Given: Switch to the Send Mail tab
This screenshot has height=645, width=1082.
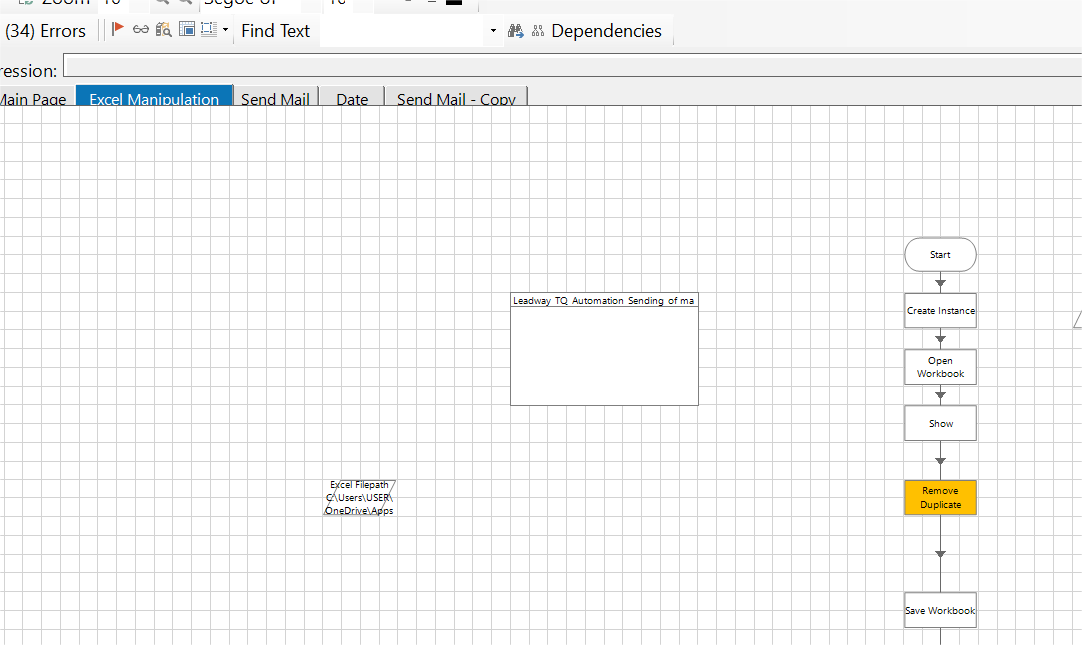Looking at the screenshot, I should coord(275,99).
